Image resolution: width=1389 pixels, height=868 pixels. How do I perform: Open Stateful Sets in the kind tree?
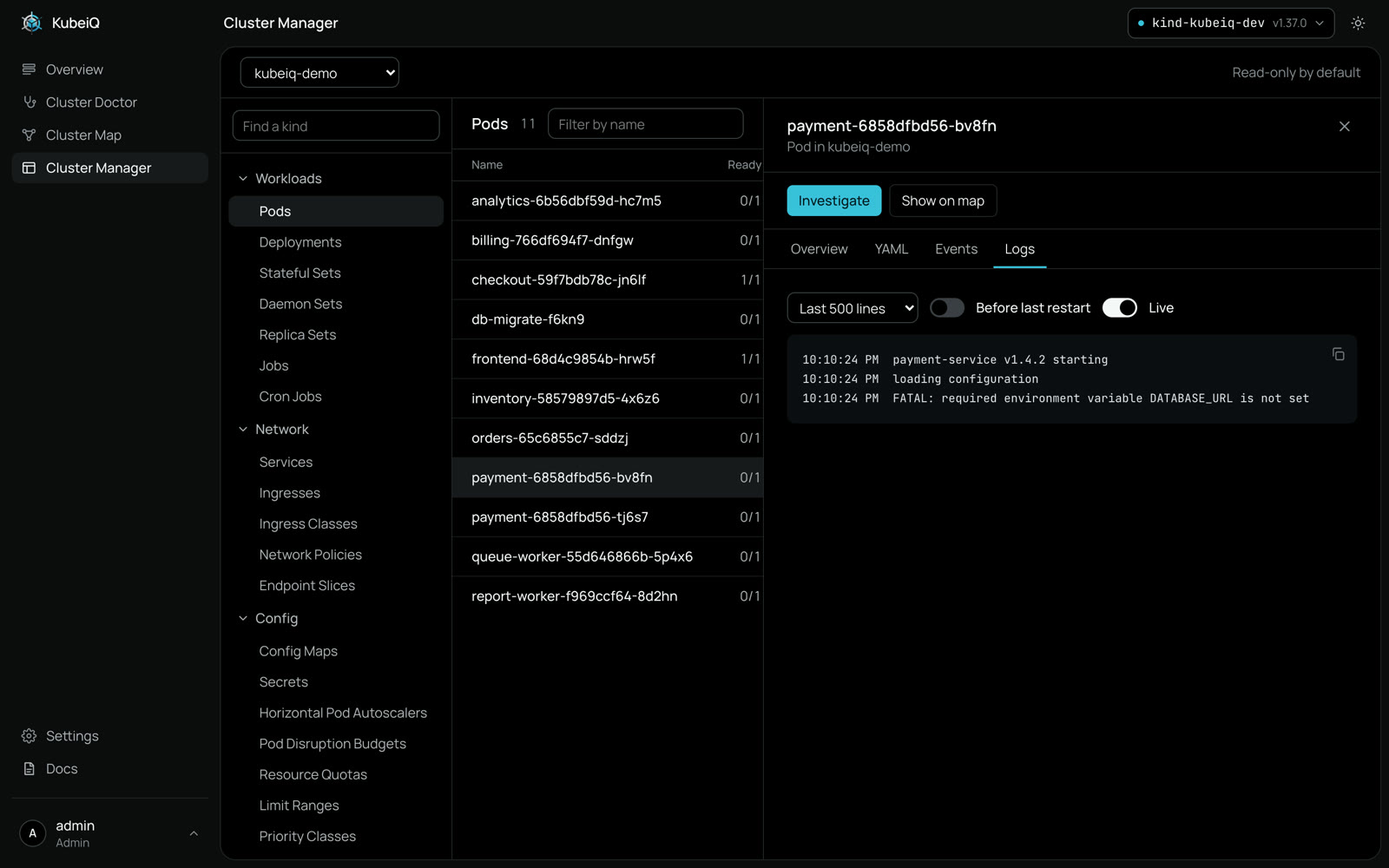coord(336,273)
